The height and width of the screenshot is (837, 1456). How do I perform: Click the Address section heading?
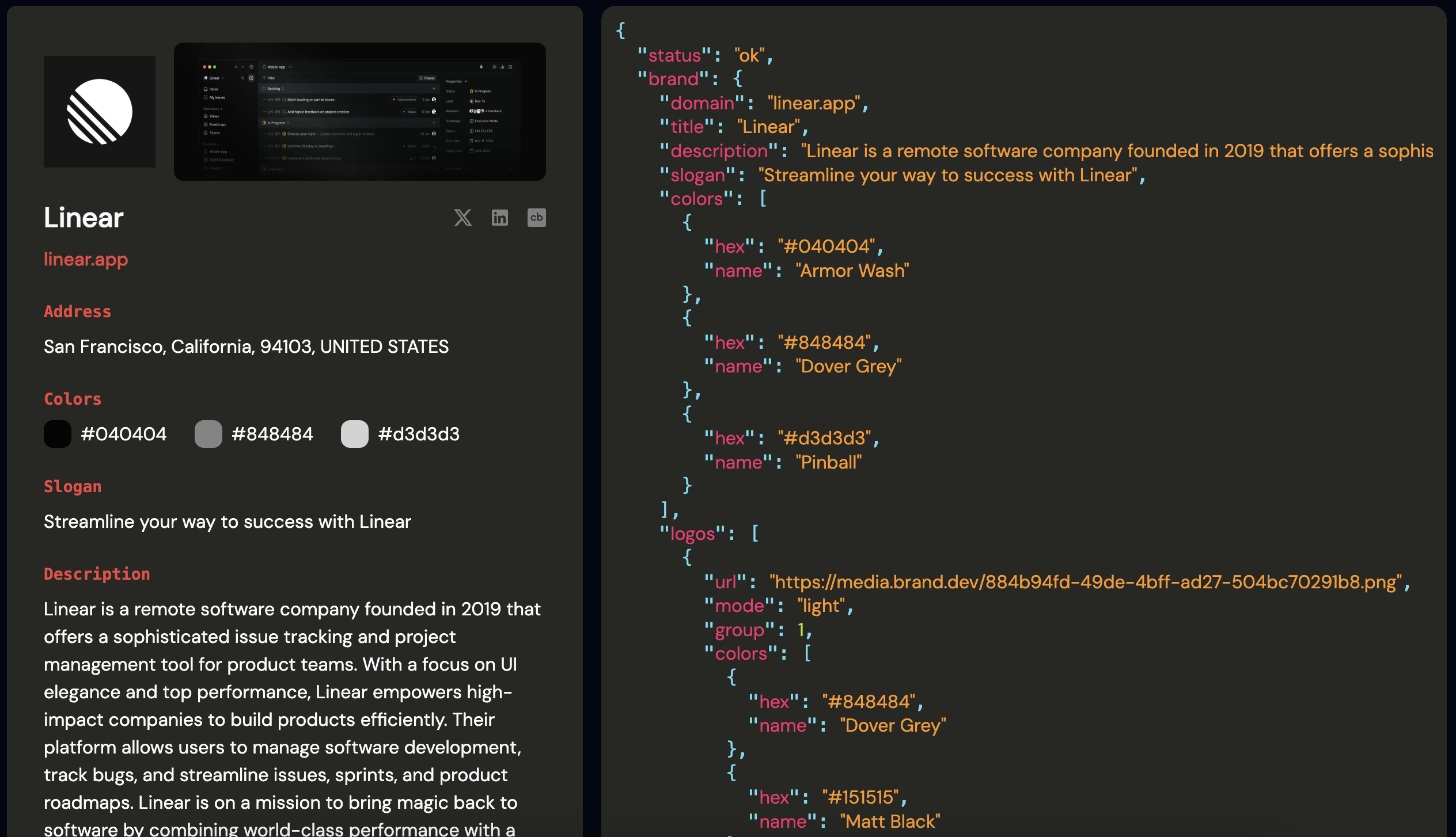(x=77, y=311)
